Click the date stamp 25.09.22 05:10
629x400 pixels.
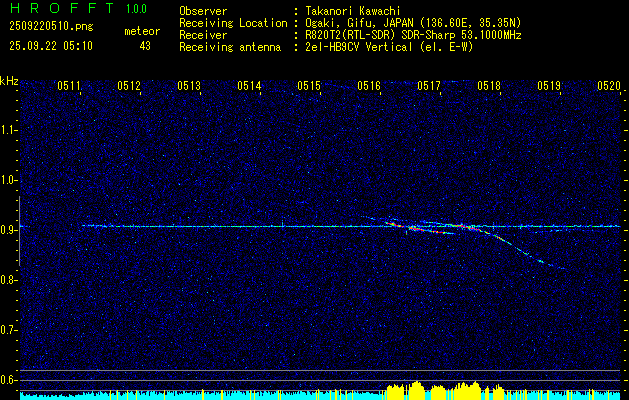click(x=51, y=46)
